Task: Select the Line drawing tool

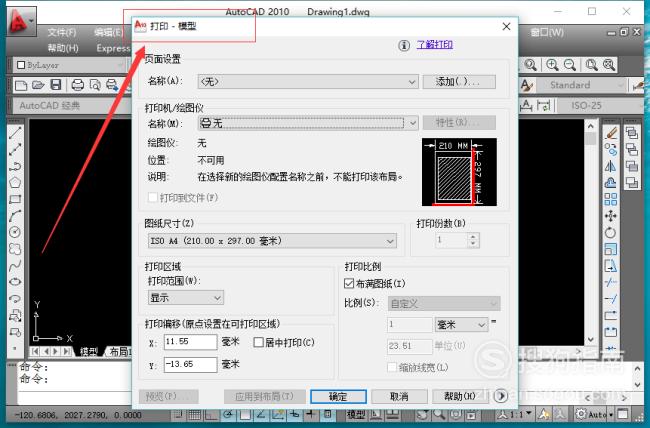Action: click(15, 133)
